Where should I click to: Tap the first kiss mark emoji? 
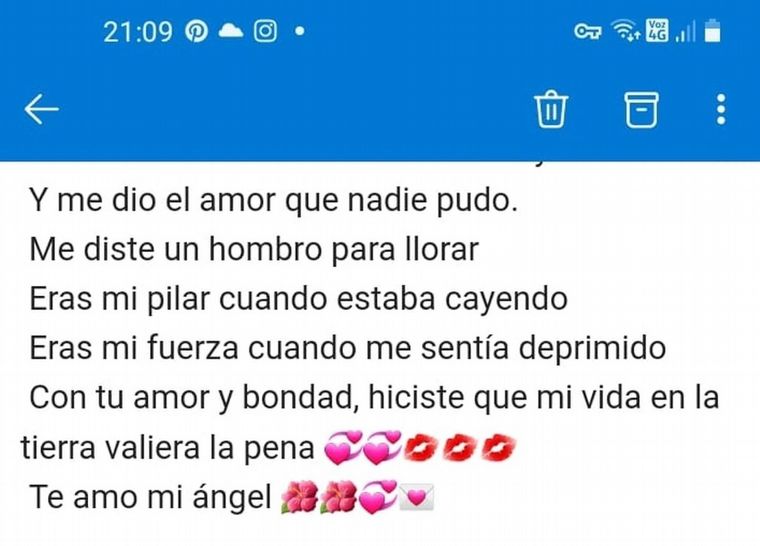tap(421, 448)
